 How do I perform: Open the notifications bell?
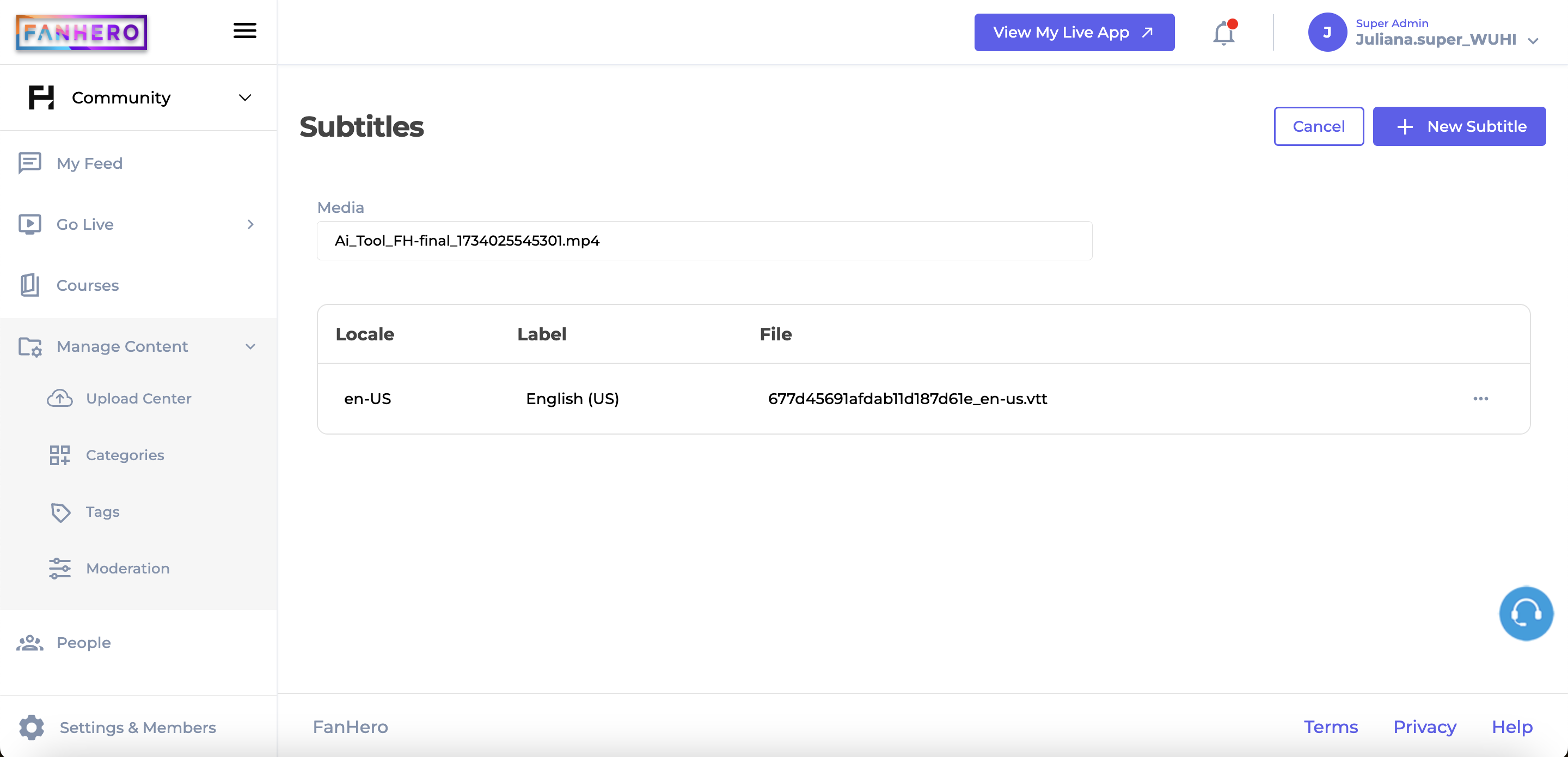[1224, 33]
